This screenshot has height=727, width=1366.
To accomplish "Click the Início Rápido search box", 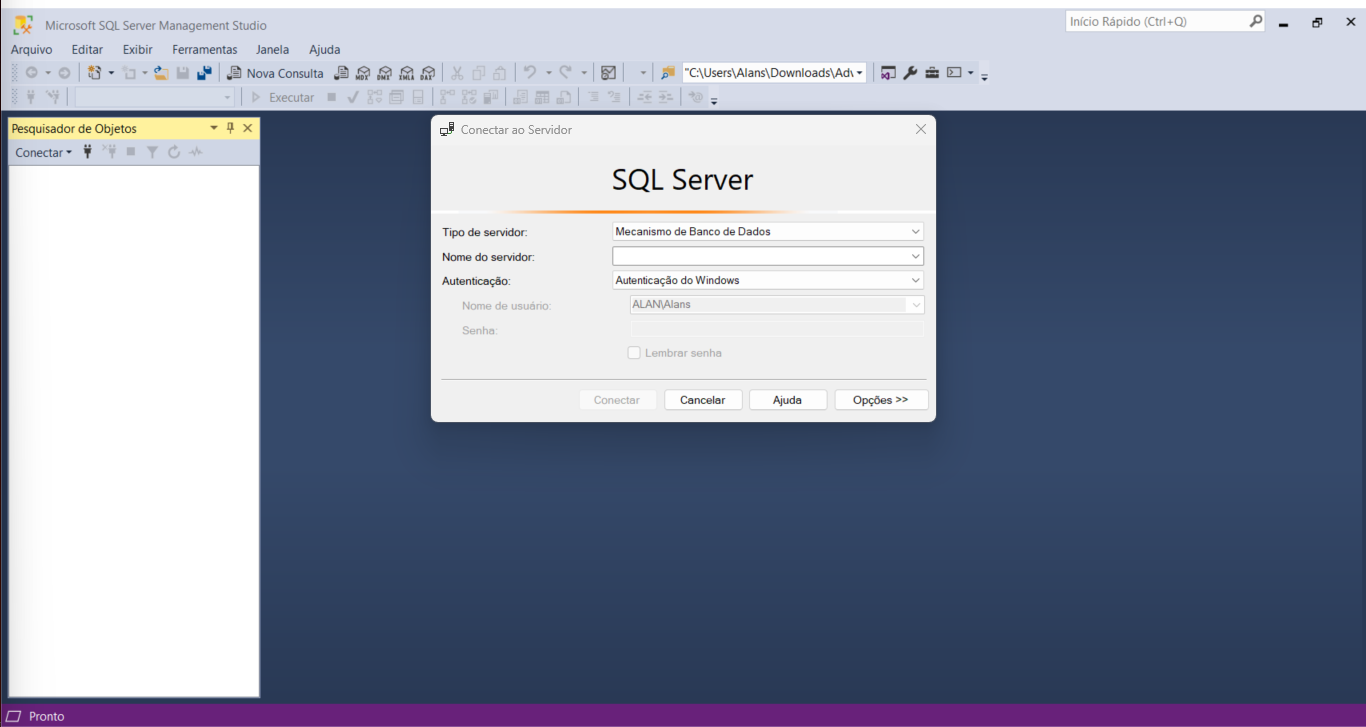I will pyautogui.click(x=1165, y=21).
